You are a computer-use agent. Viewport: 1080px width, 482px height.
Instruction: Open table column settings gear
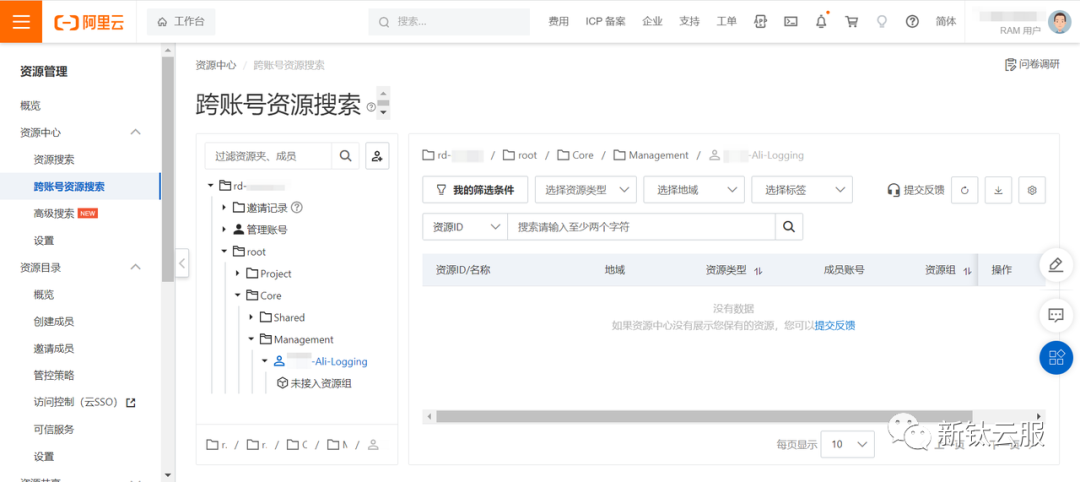tap(1032, 190)
